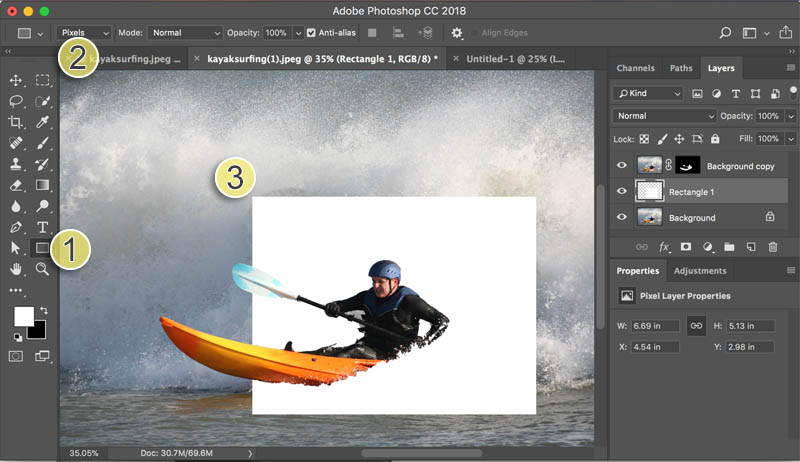The height and width of the screenshot is (462, 800).
Task: Open the Pixels tool mode dropdown
Action: coord(84,33)
